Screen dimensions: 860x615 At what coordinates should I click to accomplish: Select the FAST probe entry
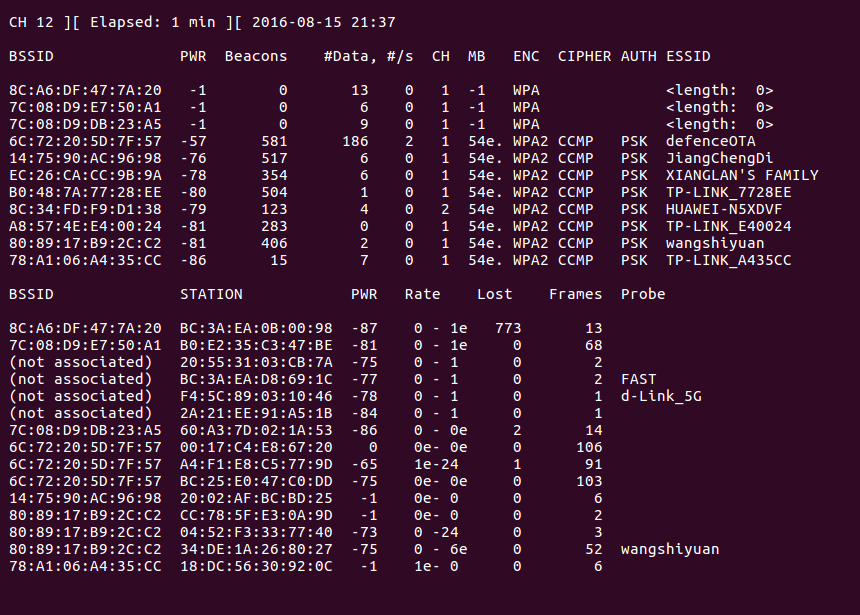[638, 379]
